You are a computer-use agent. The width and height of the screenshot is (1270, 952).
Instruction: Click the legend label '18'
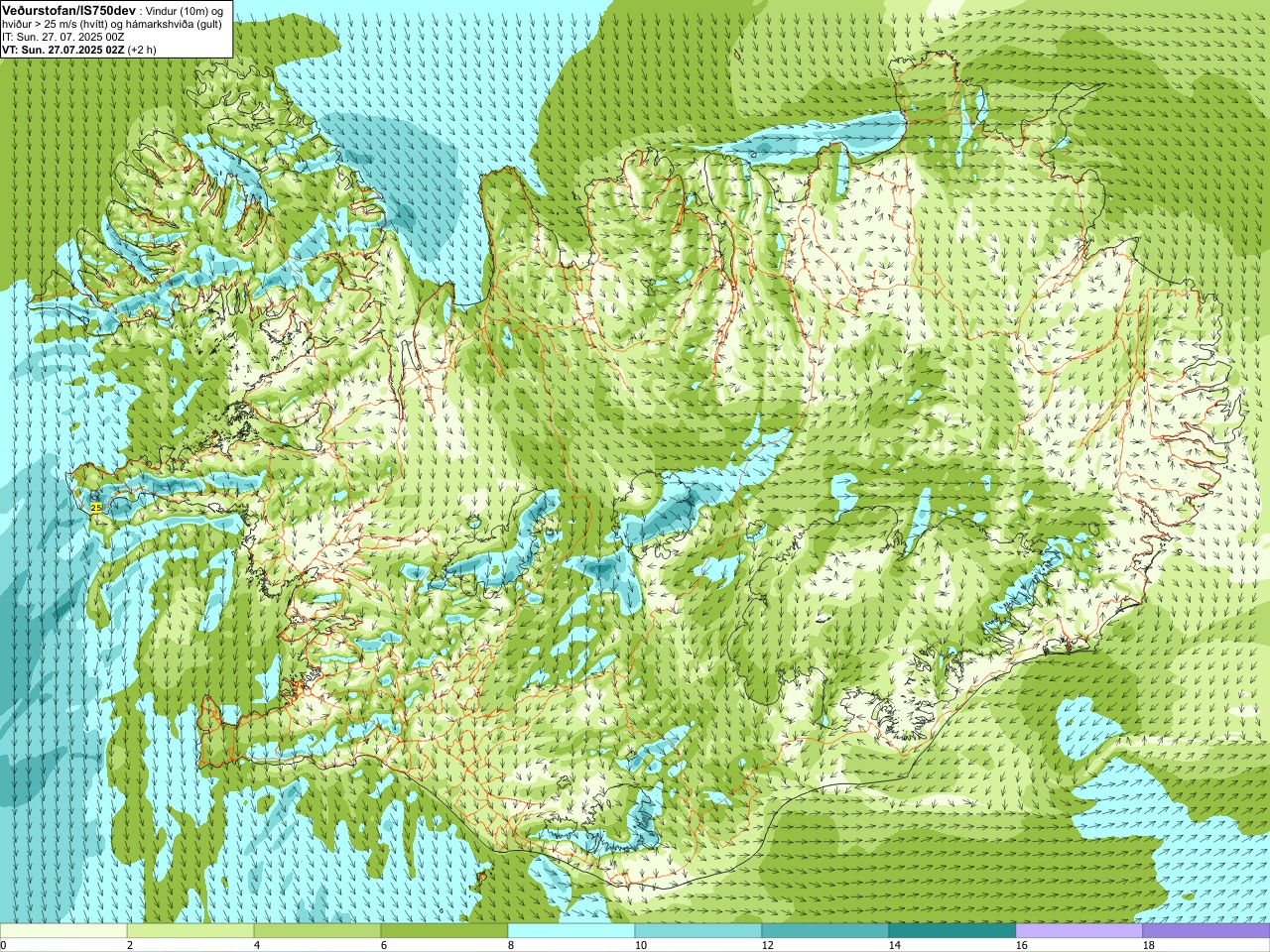[x=1147, y=945]
